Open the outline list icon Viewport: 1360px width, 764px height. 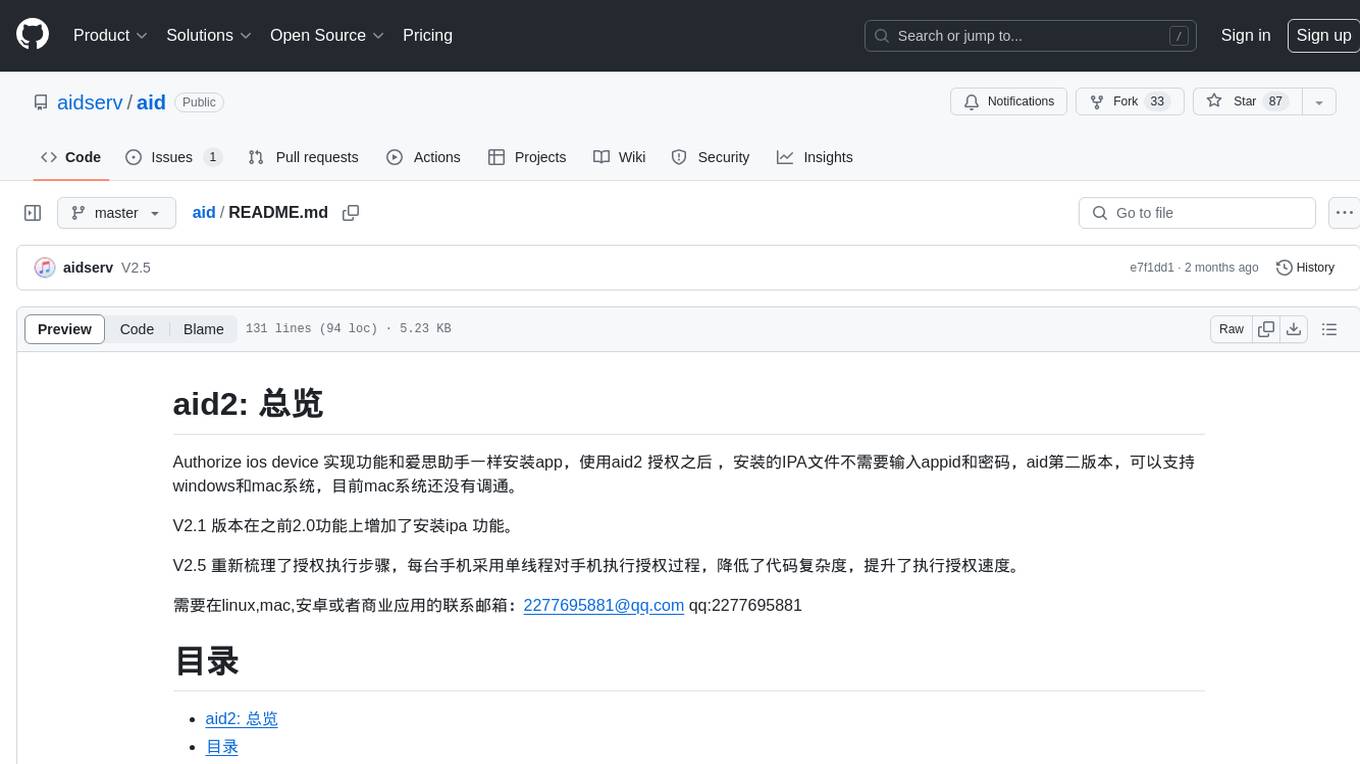(x=1329, y=329)
